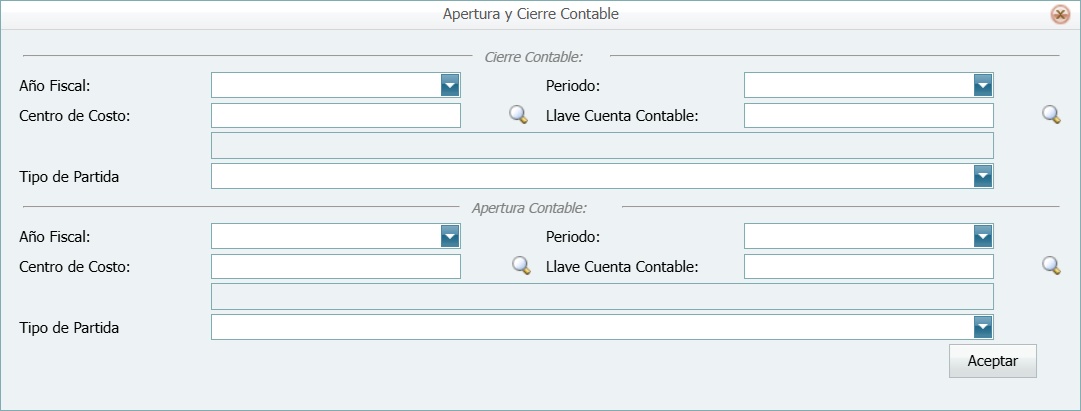
Task: Expand Tipo de Partida dropdown in Cierre Contable
Action: [x=983, y=177]
